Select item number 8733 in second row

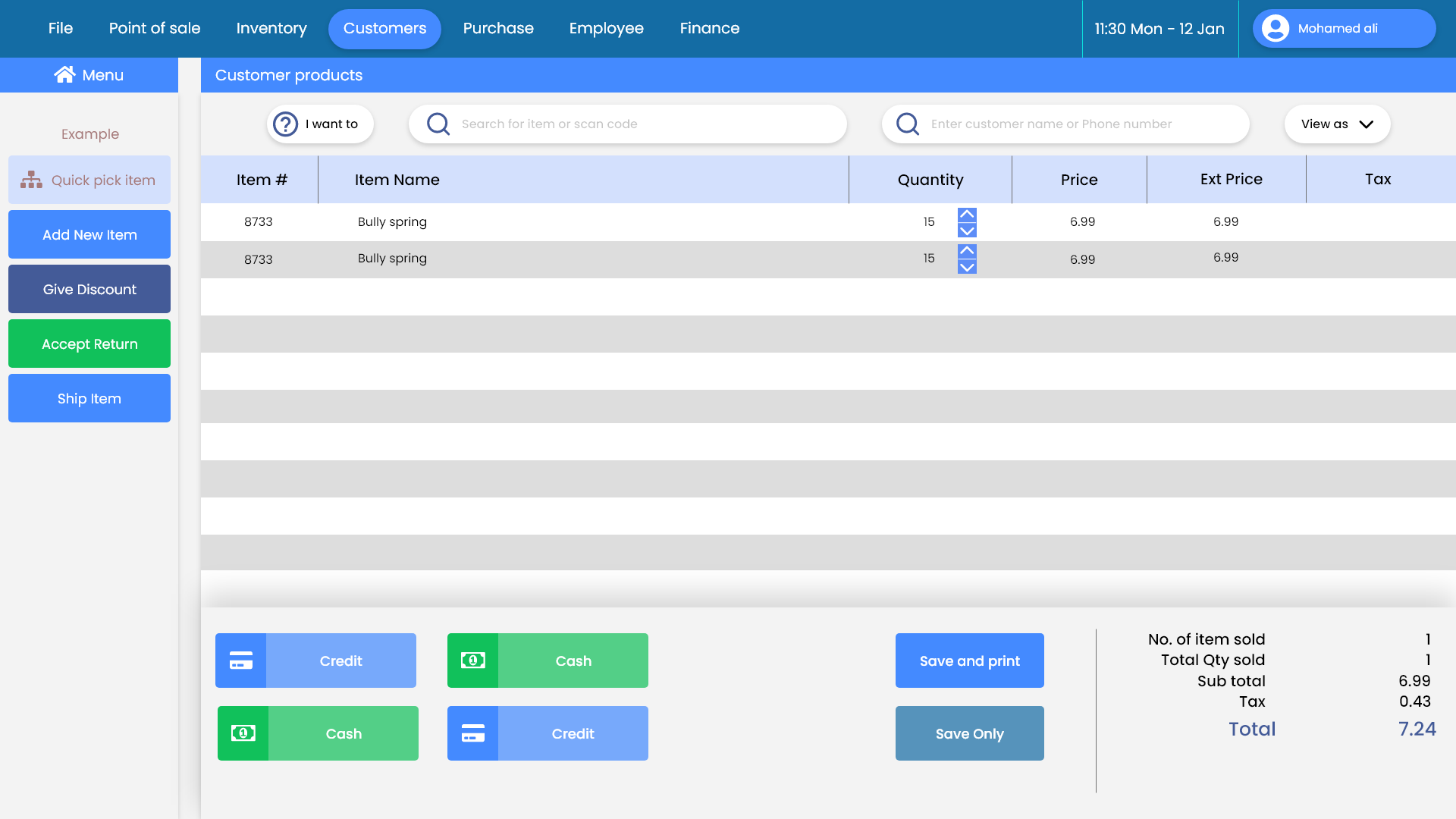coord(258,259)
